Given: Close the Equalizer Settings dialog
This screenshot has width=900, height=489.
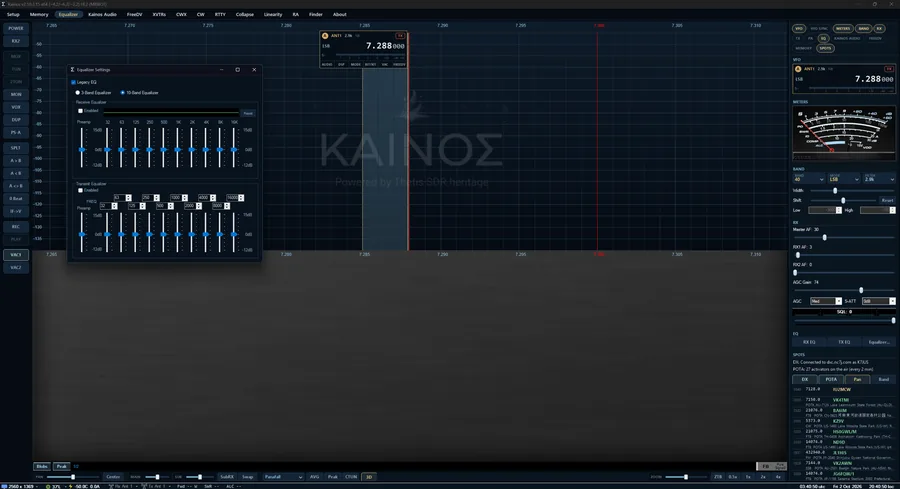Looking at the screenshot, I should pos(254,69).
